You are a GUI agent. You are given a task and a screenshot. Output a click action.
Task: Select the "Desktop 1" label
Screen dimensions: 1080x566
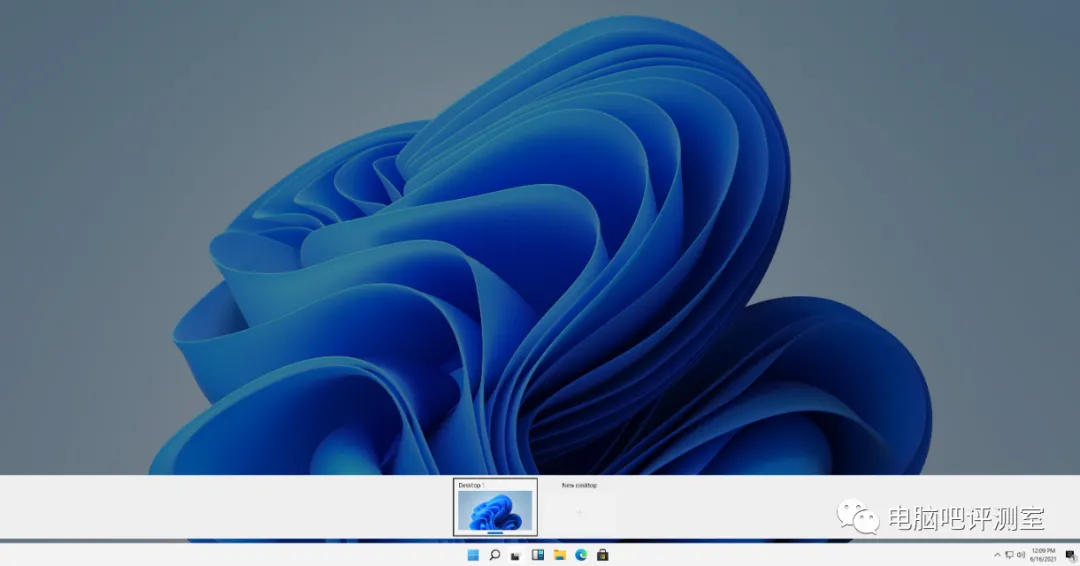pyautogui.click(x=471, y=485)
